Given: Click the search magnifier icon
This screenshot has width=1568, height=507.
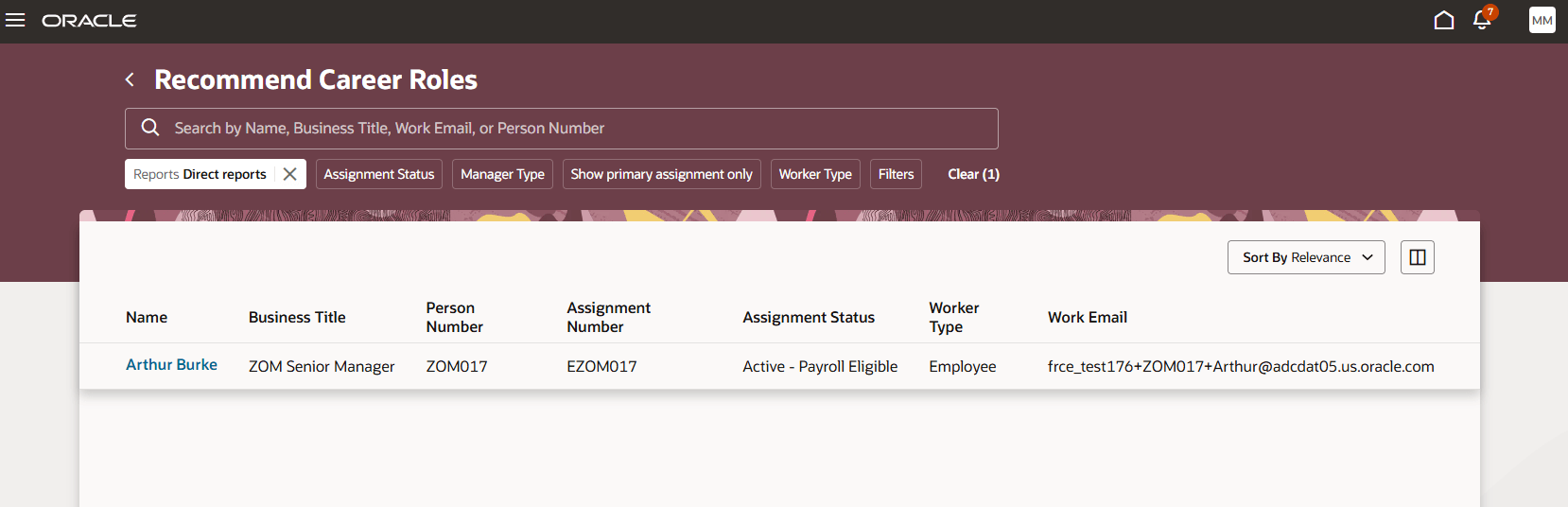Looking at the screenshot, I should [150, 128].
